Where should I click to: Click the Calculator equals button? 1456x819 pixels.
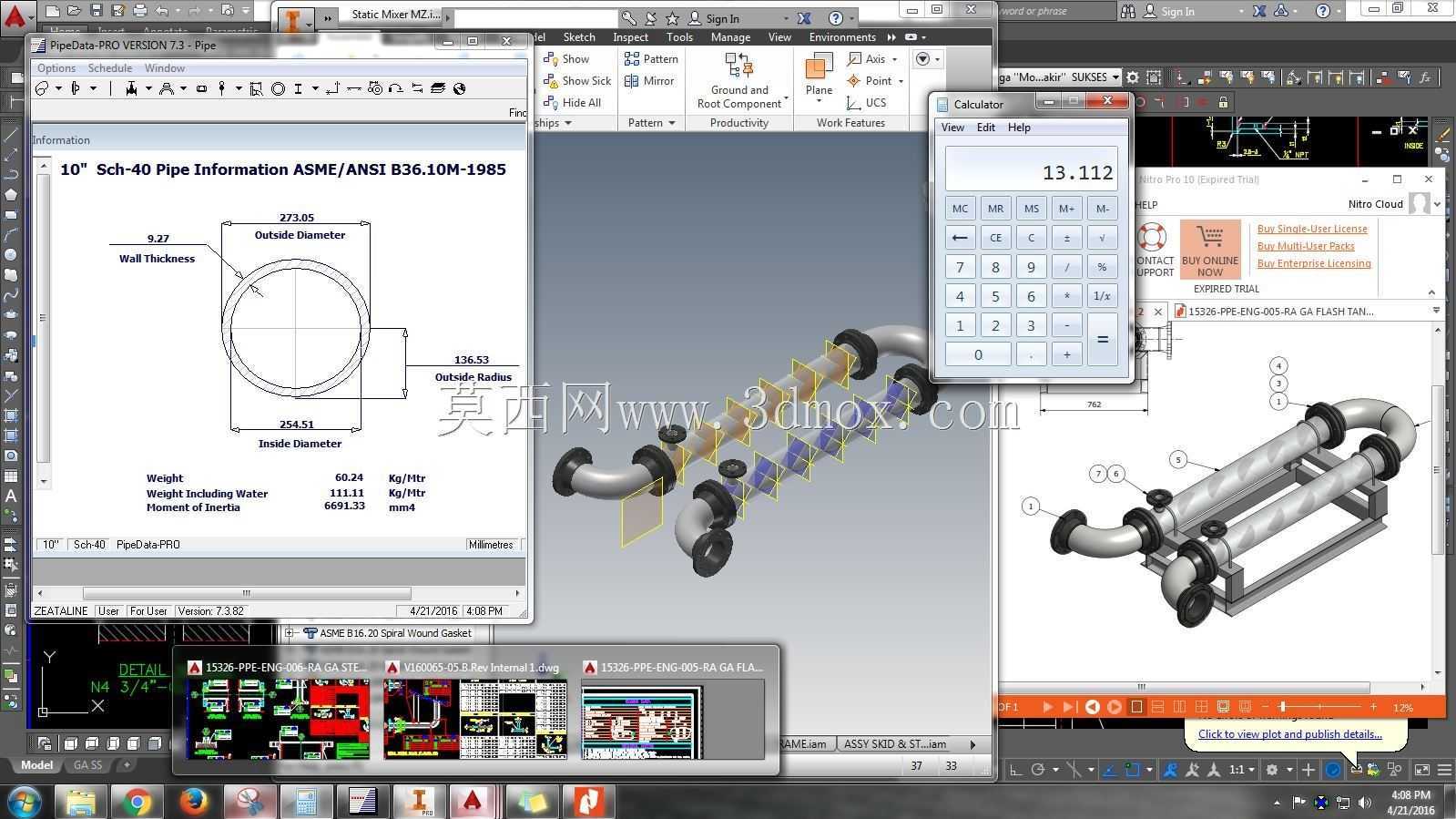(x=1102, y=340)
